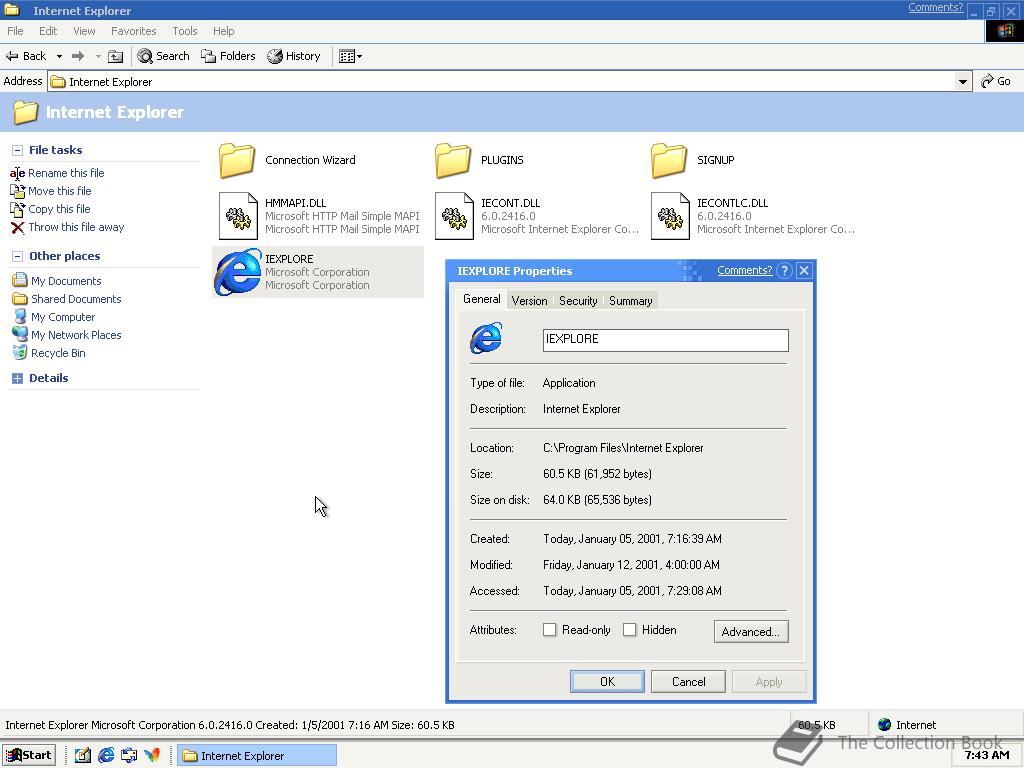Go back using the Back arrow button
The image size is (1024, 768).
(x=25, y=56)
